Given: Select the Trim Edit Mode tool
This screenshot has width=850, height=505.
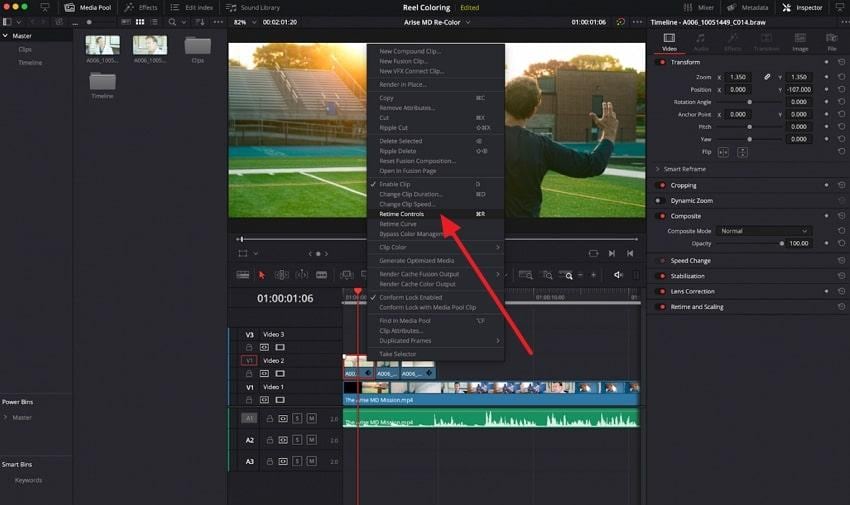Looking at the screenshot, I should tap(281, 275).
